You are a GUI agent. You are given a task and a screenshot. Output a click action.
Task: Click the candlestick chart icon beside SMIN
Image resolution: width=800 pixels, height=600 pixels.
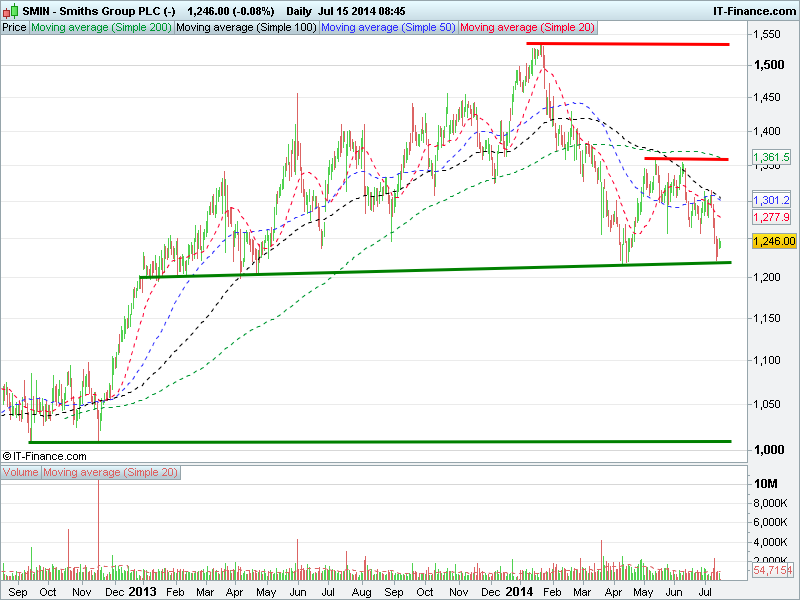click(9, 9)
